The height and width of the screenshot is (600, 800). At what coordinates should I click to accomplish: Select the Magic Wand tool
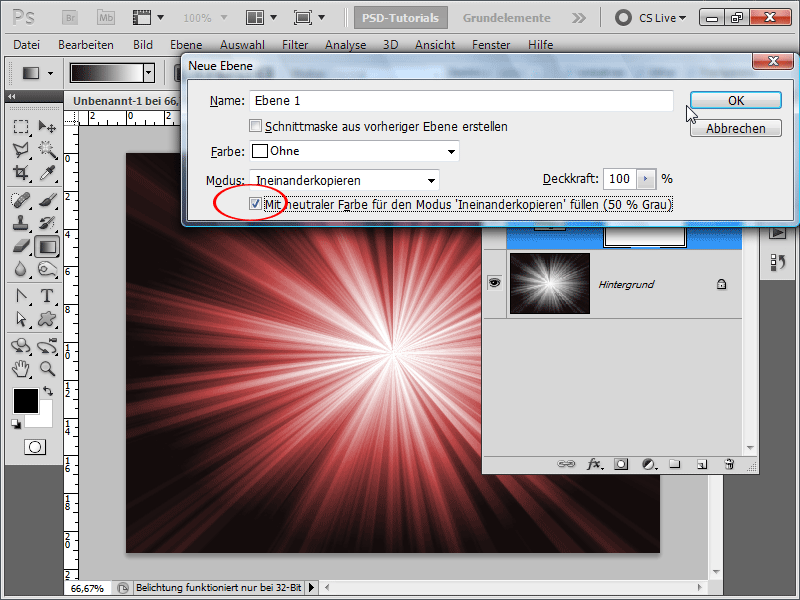47,149
